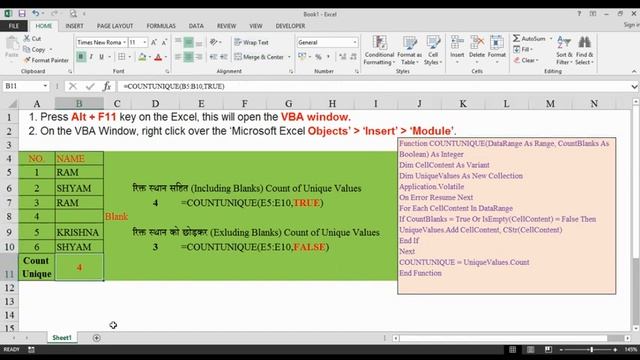Select row 8 header
The width and height of the screenshot is (640, 360).
coord(9,216)
